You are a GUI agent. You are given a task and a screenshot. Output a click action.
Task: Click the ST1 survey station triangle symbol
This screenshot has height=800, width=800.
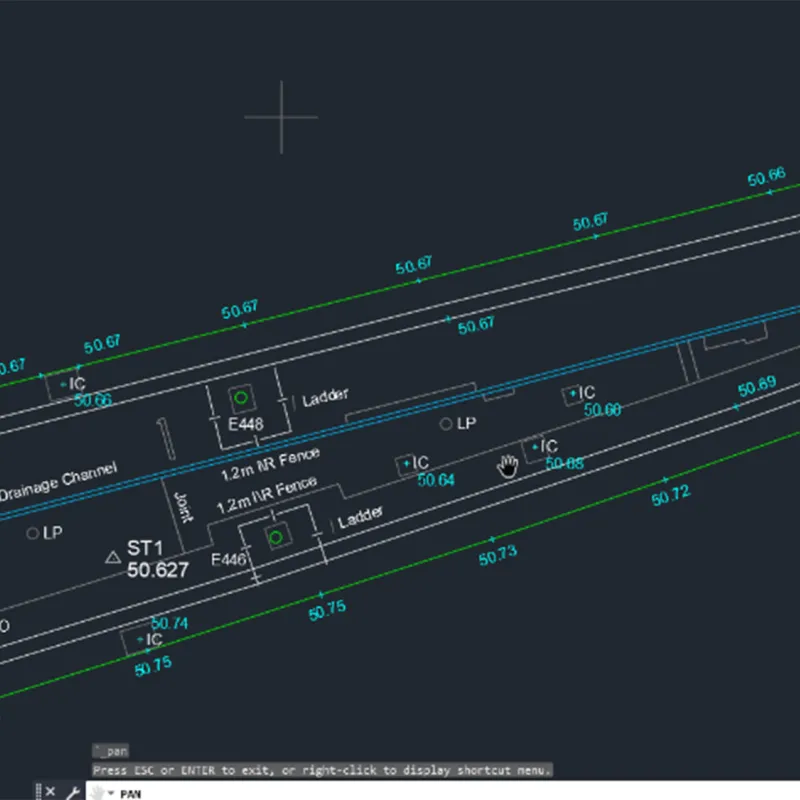[x=113, y=557]
